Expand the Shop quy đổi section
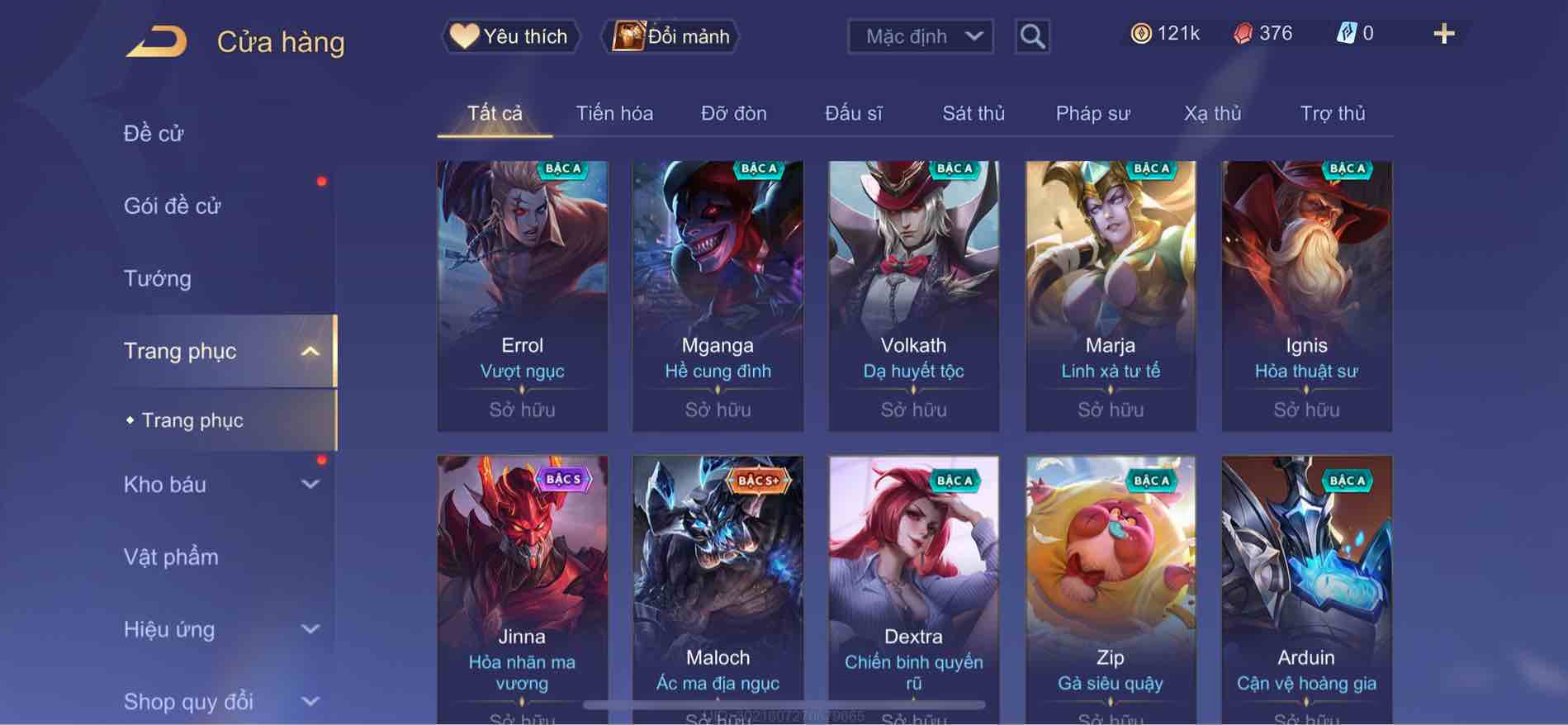 310,702
